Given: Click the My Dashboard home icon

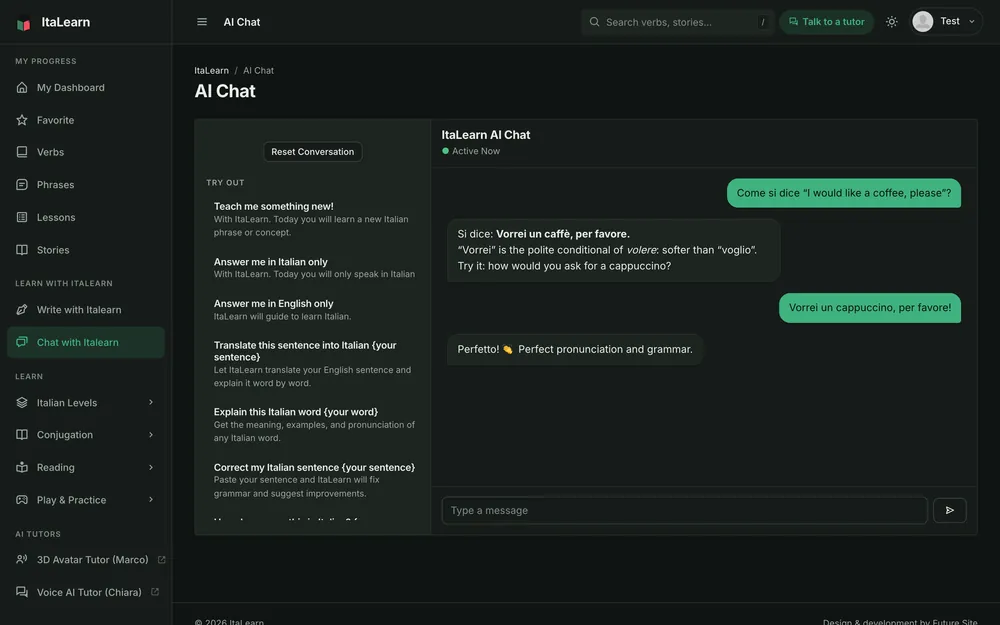Looking at the screenshot, I should point(22,87).
